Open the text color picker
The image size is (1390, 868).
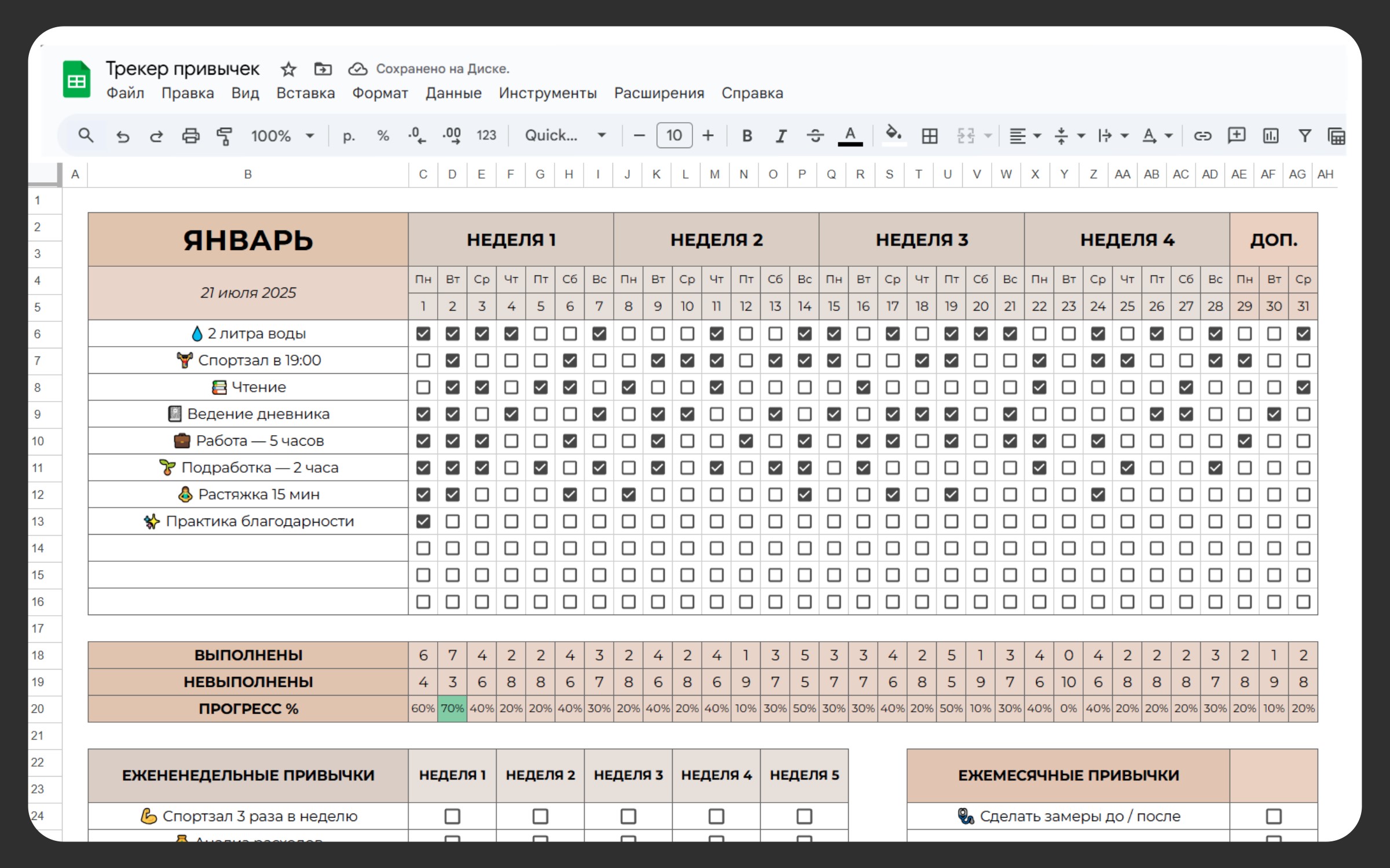tap(850, 136)
